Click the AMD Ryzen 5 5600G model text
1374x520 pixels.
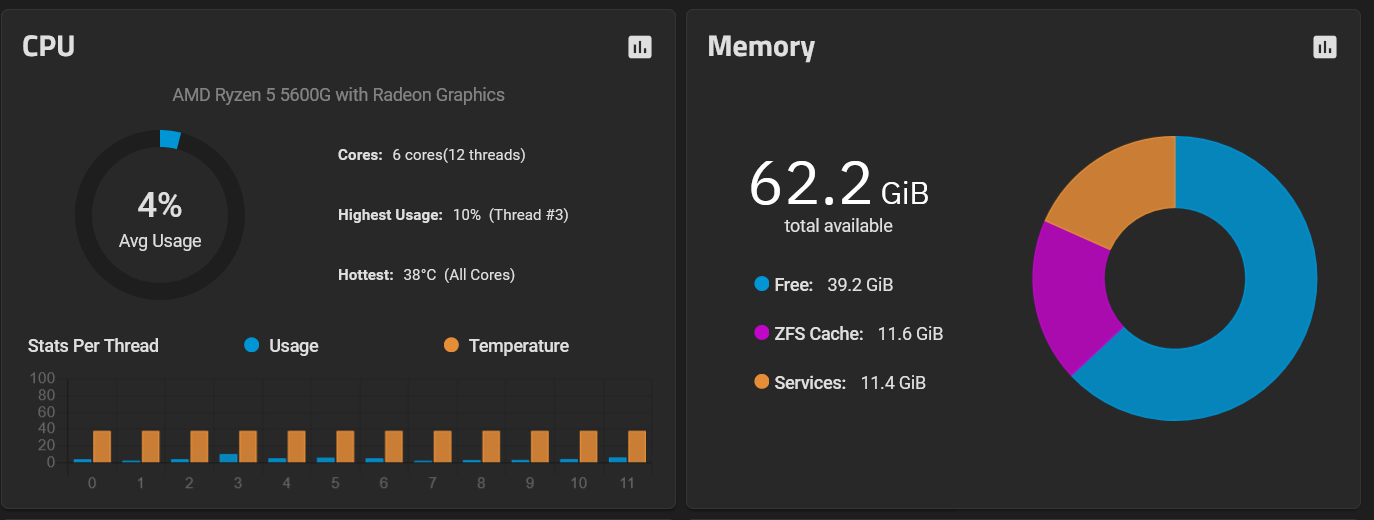(x=338, y=95)
